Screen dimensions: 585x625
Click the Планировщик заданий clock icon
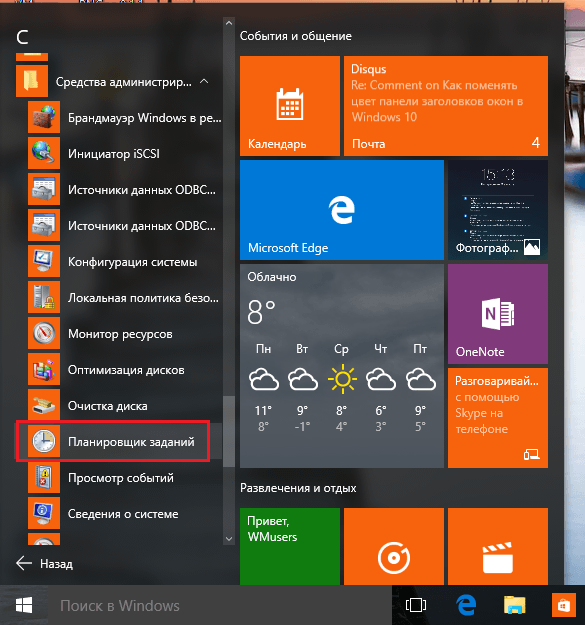pos(44,441)
